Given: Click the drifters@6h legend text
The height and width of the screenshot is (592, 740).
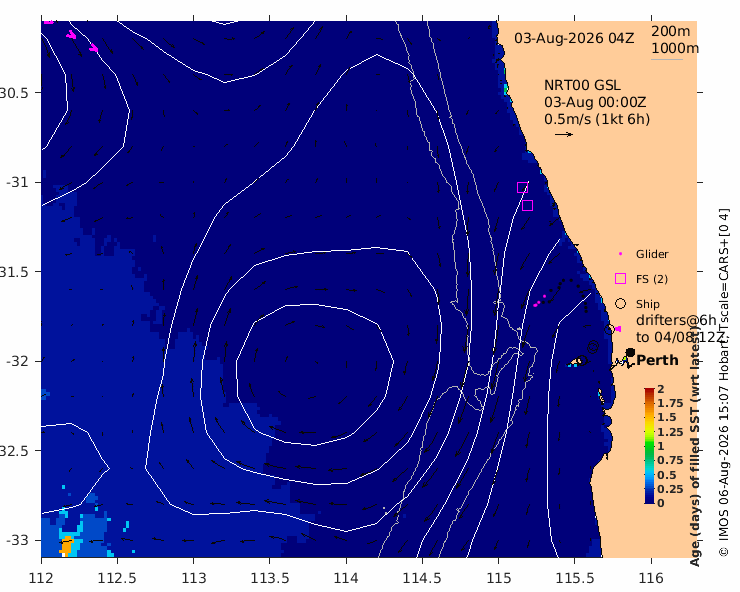Looking at the screenshot, I should (676, 320).
